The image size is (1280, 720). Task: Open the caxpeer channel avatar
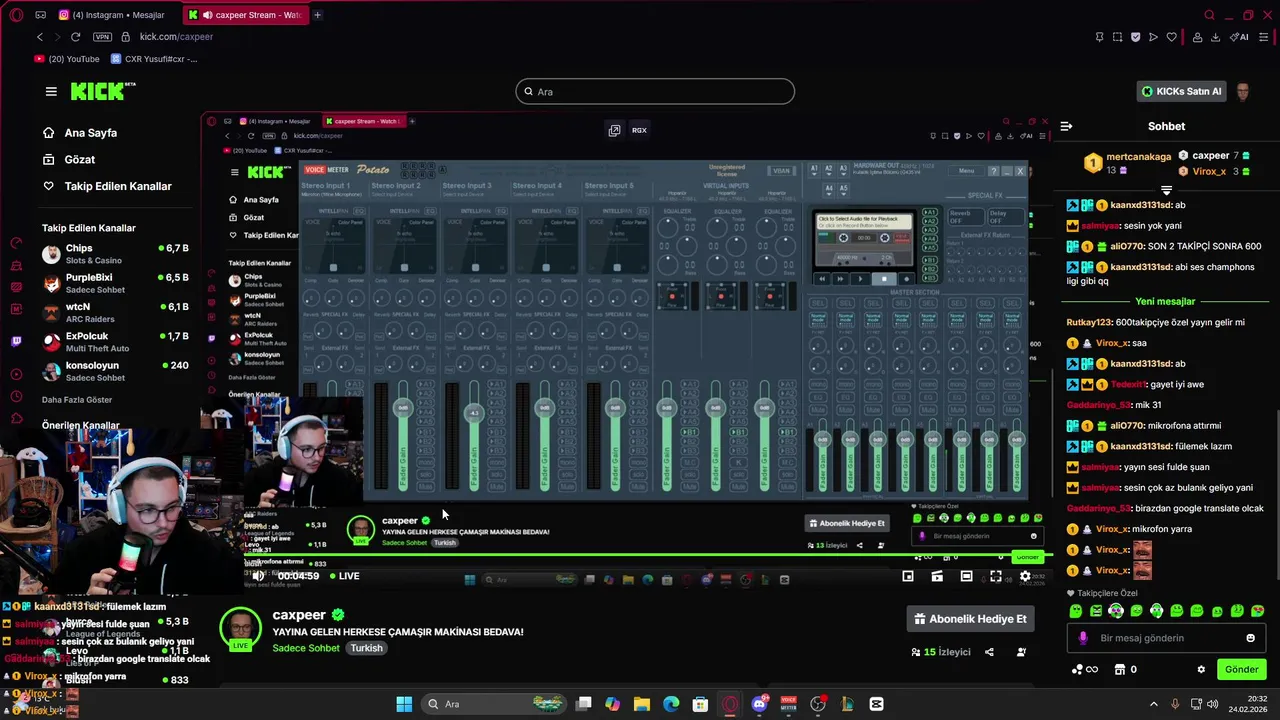tap(240, 629)
